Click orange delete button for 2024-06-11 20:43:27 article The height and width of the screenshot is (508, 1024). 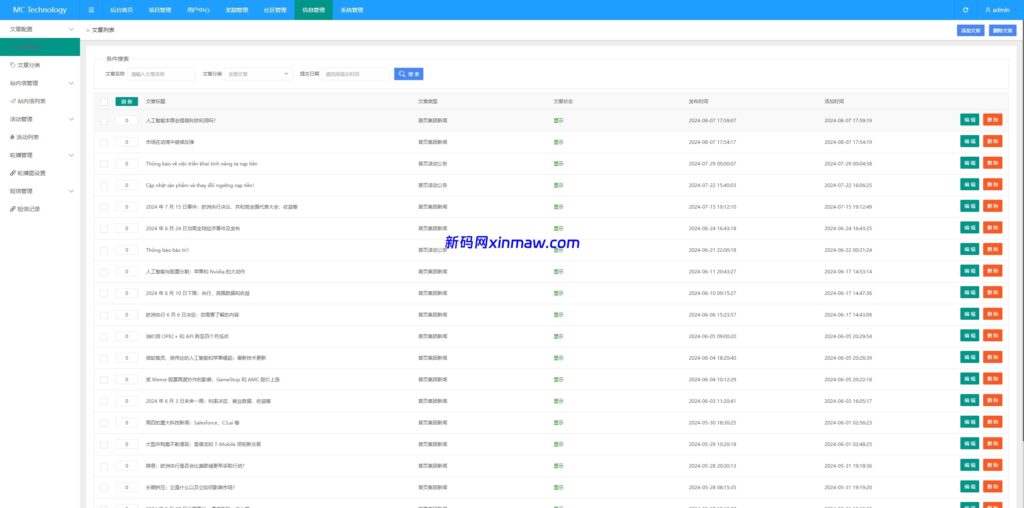click(993, 271)
